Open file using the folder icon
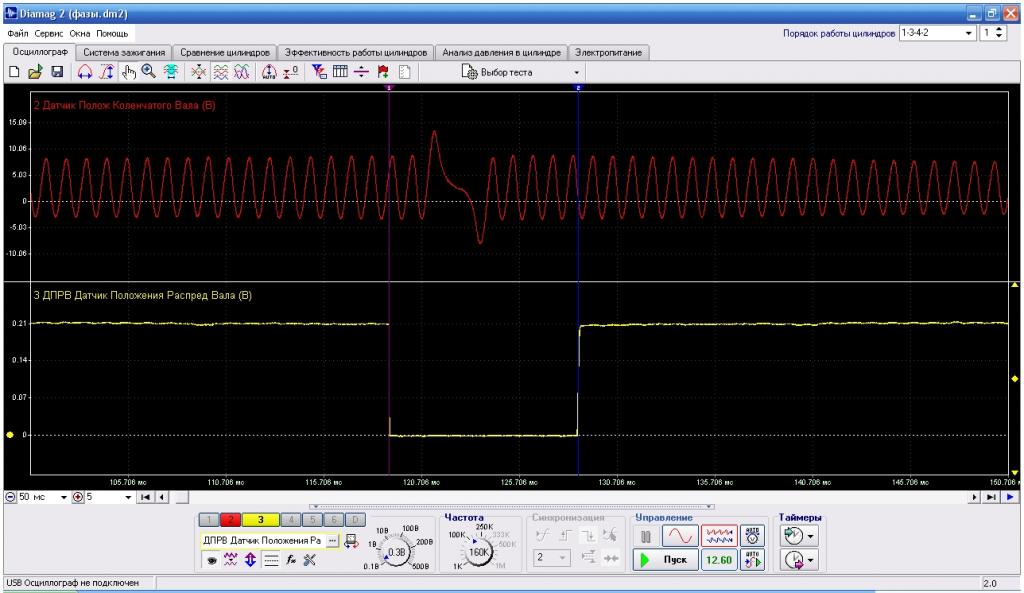 35,72
